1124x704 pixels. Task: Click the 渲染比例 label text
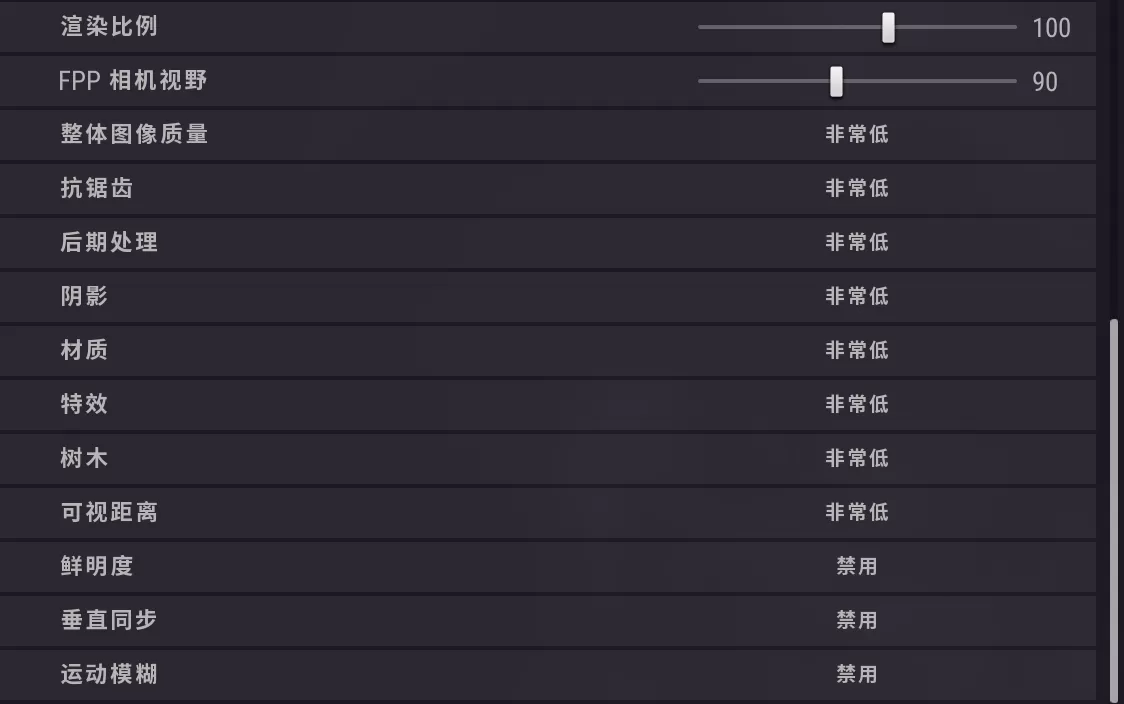pos(109,27)
